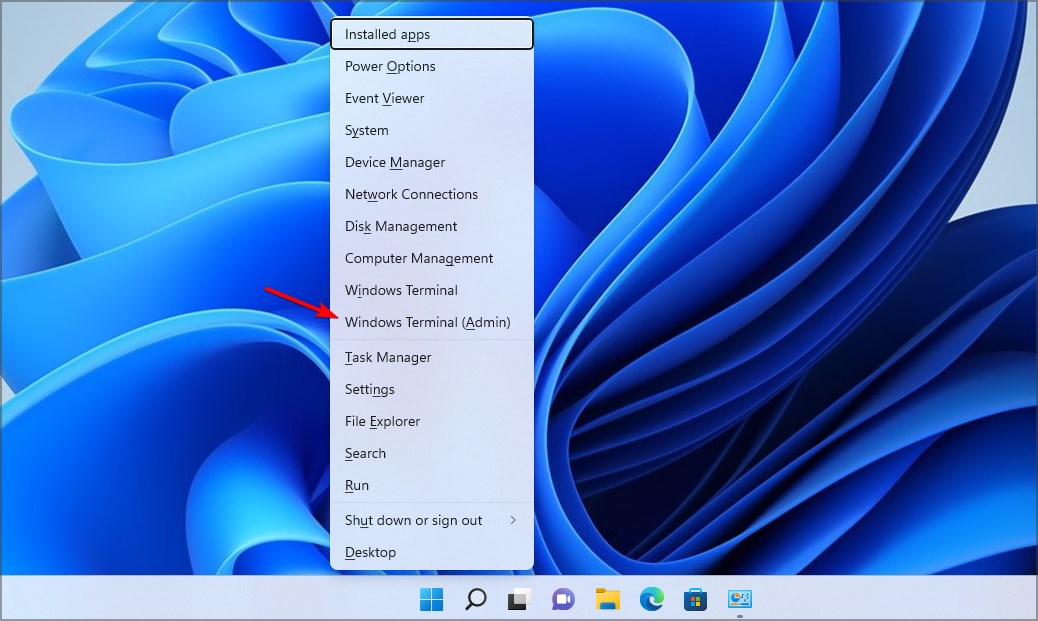Open Microsoft Edge from the taskbar
Viewport: 1038px width, 621px height.
(651, 599)
